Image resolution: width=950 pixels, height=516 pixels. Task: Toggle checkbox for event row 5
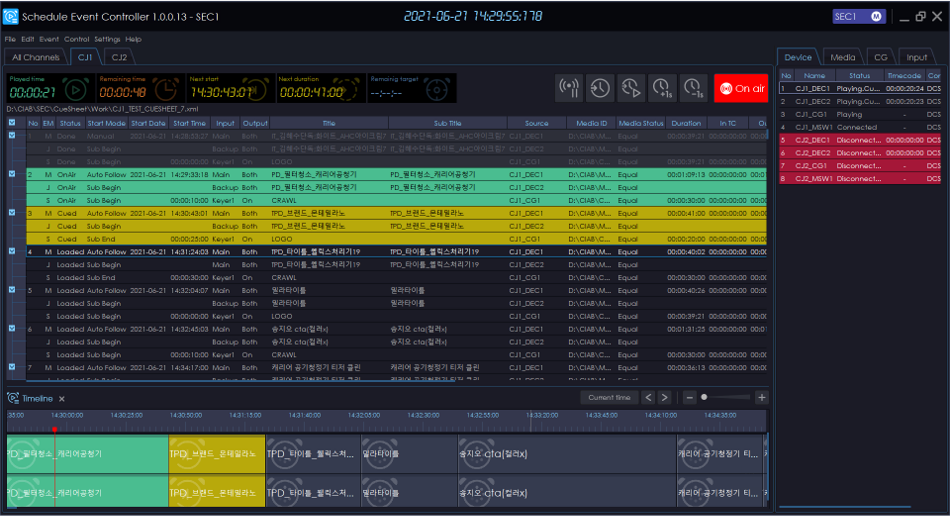pyautogui.click(x=12, y=290)
